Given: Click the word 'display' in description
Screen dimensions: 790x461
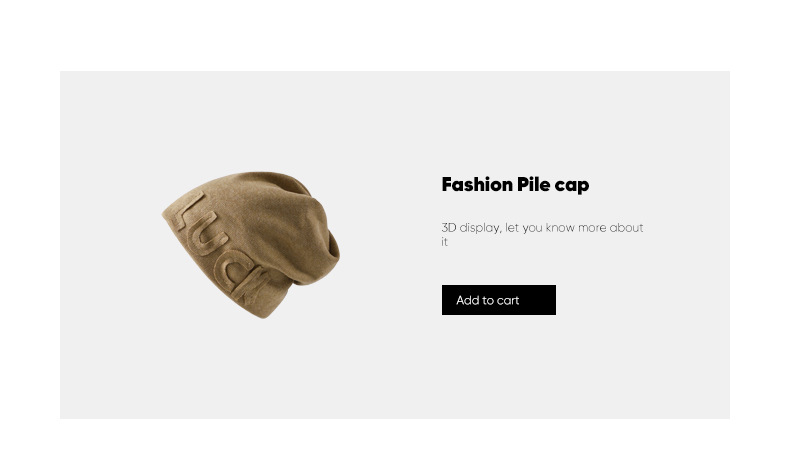Looking at the screenshot, I should pyautogui.click(x=480, y=228).
